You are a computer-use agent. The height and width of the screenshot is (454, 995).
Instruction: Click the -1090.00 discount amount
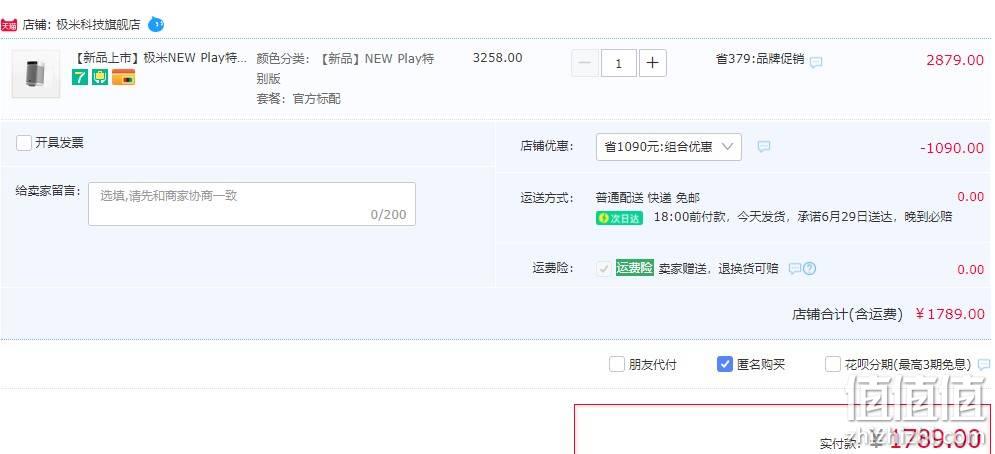click(952, 148)
